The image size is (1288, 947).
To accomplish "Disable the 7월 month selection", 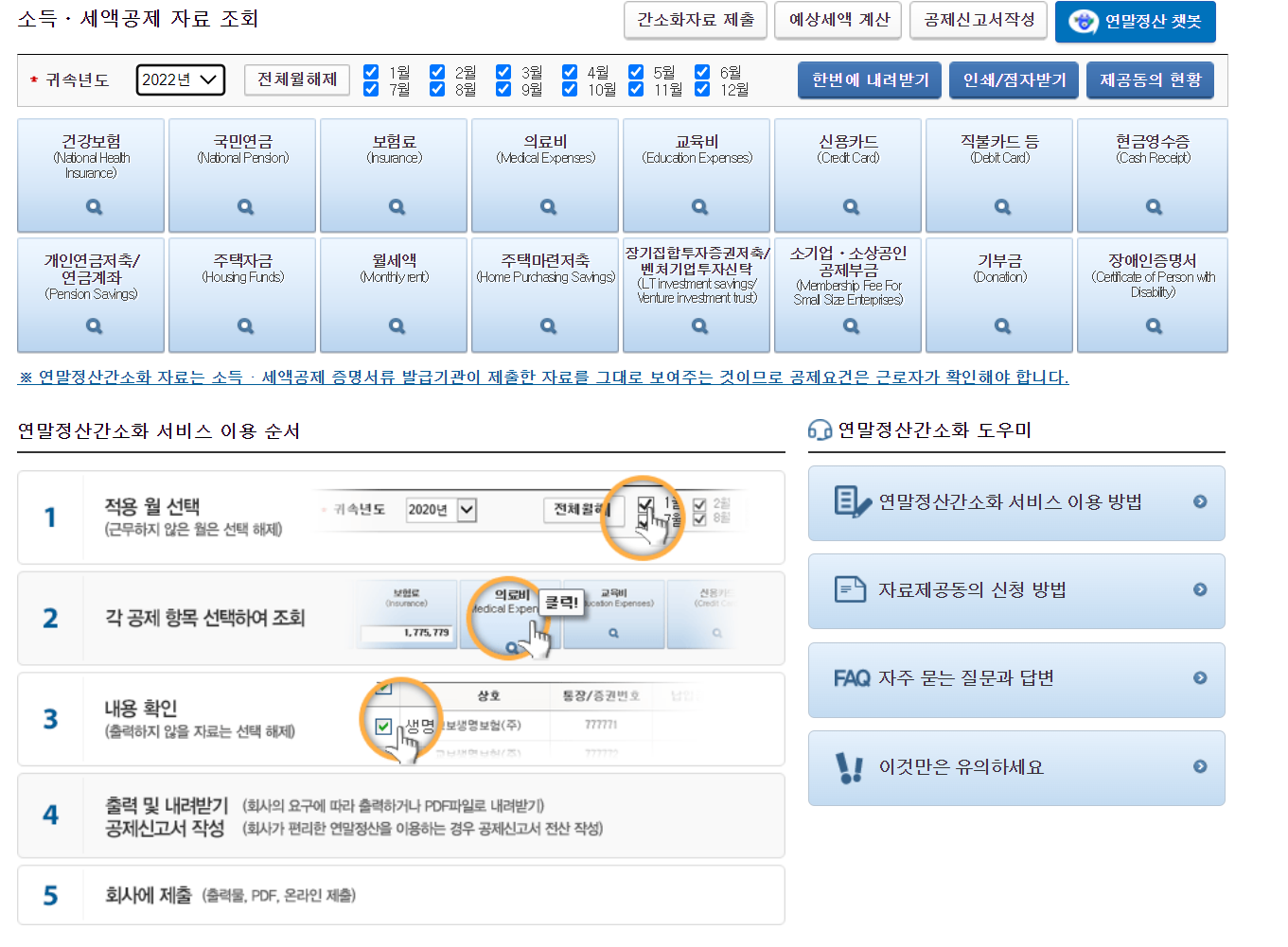I will click(371, 89).
